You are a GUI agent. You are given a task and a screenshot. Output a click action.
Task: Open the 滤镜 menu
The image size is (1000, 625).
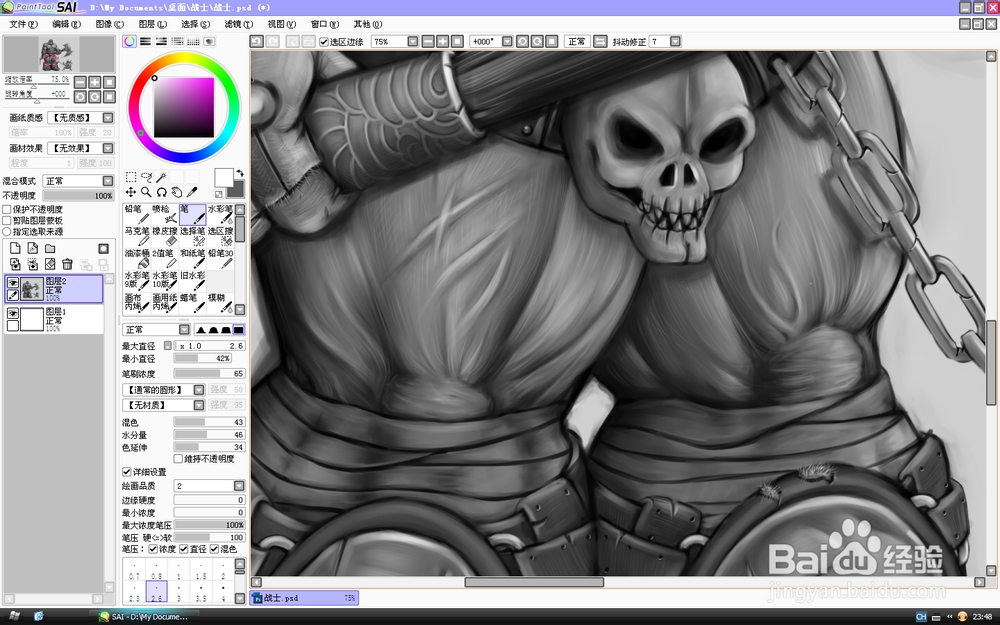tap(239, 24)
